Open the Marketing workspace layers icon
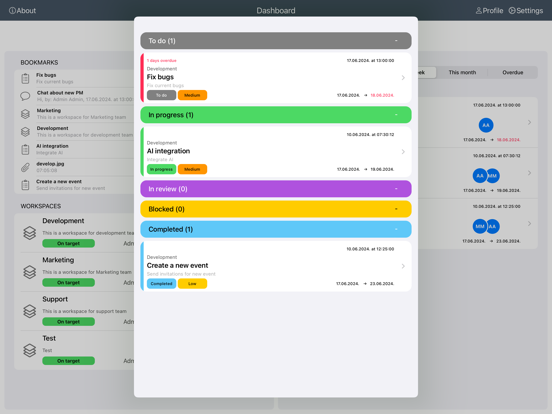Image resolution: width=552 pixels, height=414 pixels. [30, 272]
